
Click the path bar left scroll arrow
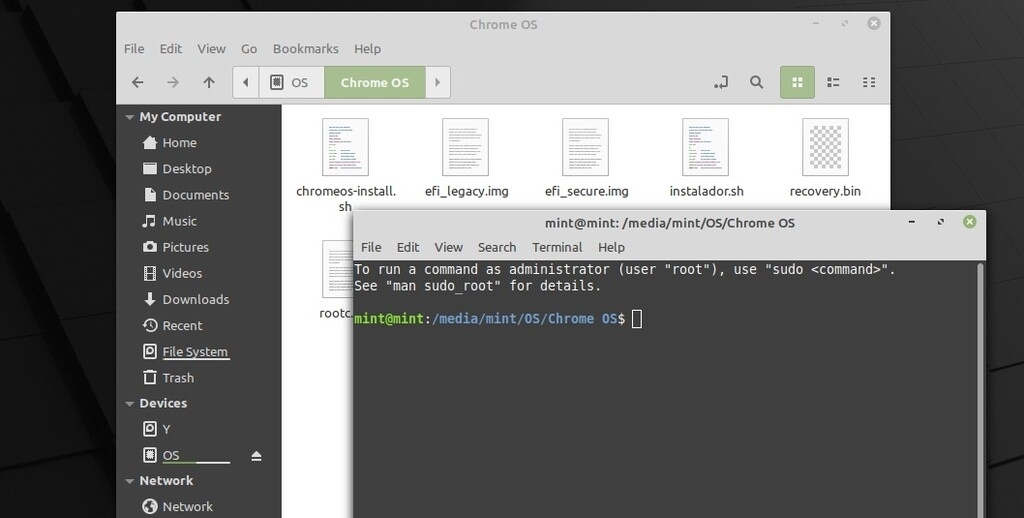[x=246, y=82]
